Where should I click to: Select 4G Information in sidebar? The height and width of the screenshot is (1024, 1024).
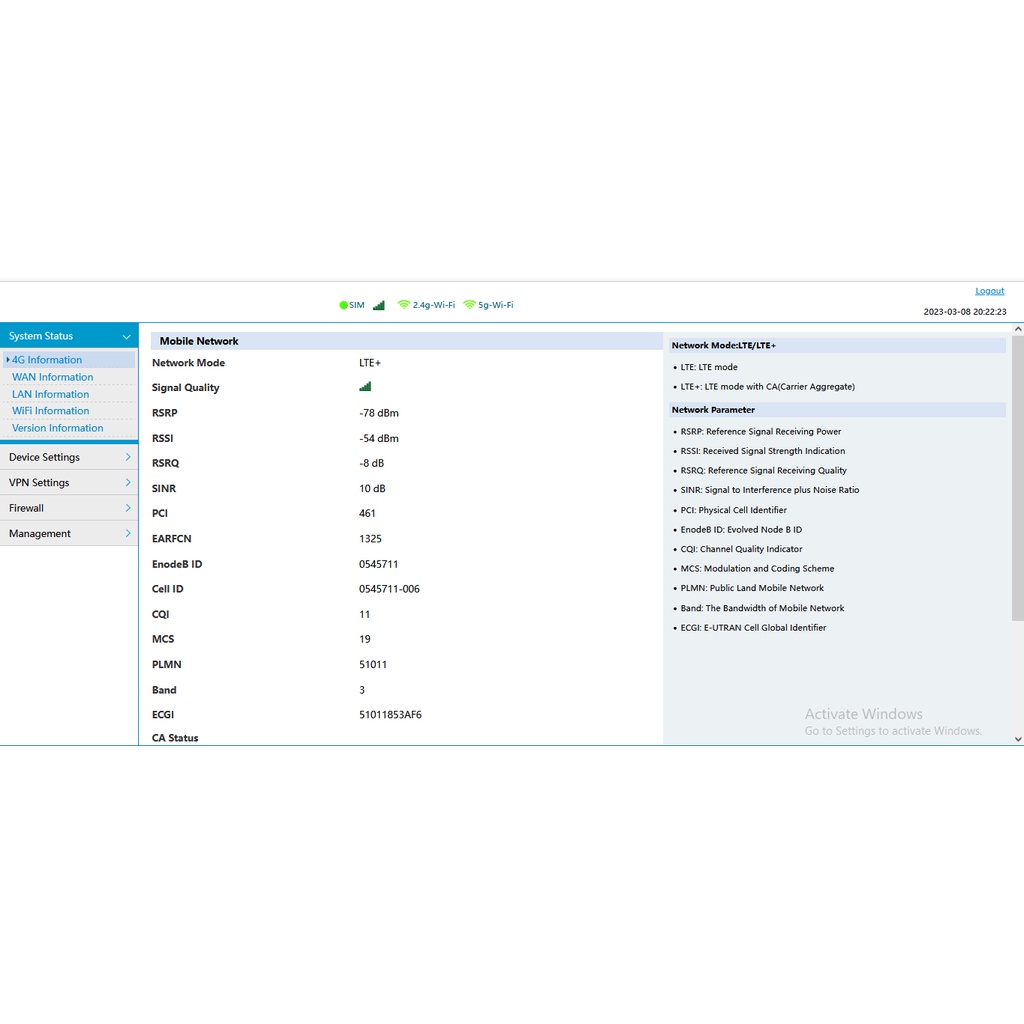47,360
